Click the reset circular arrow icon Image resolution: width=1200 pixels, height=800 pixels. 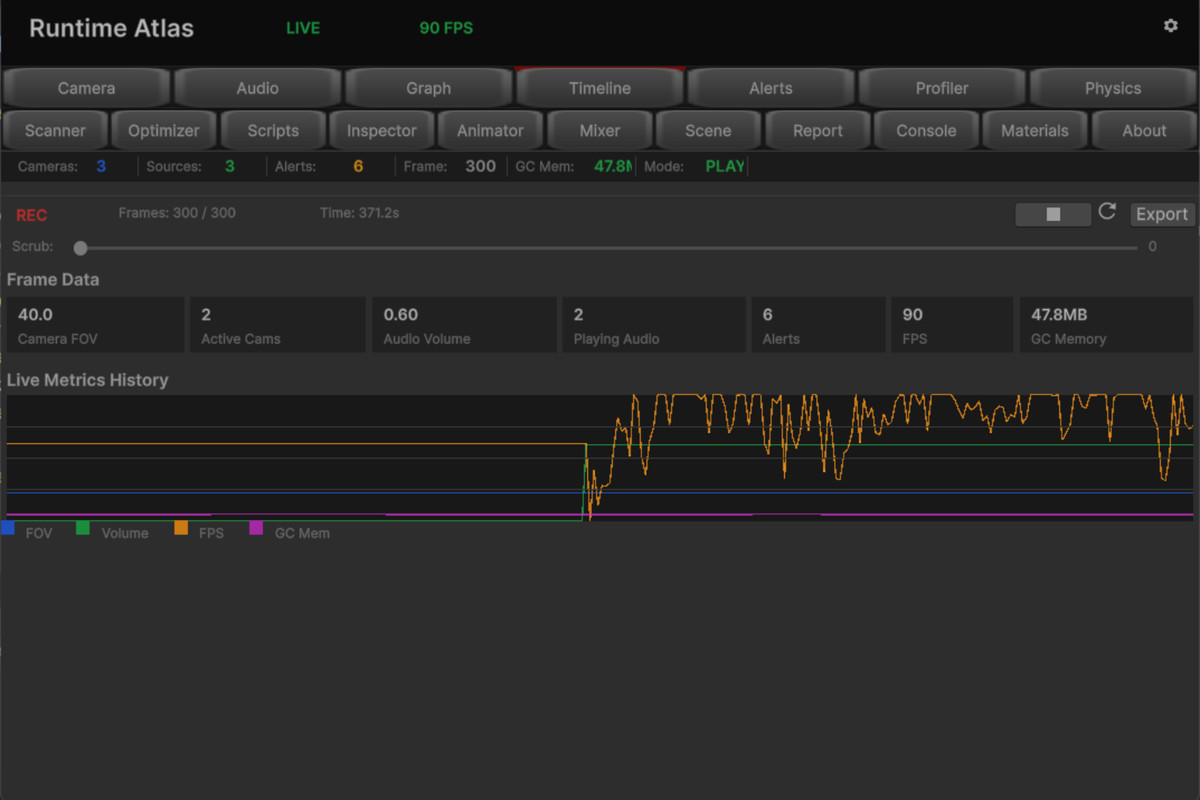click(1107, 212)
